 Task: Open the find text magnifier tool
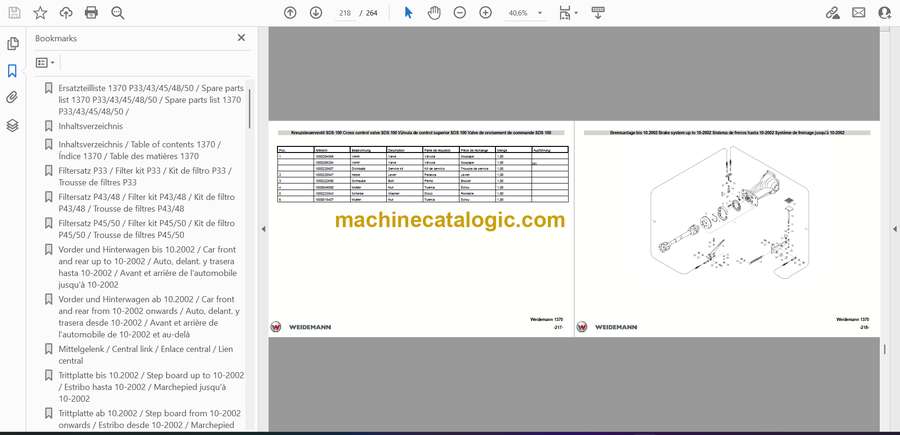(x=118, y=13)
